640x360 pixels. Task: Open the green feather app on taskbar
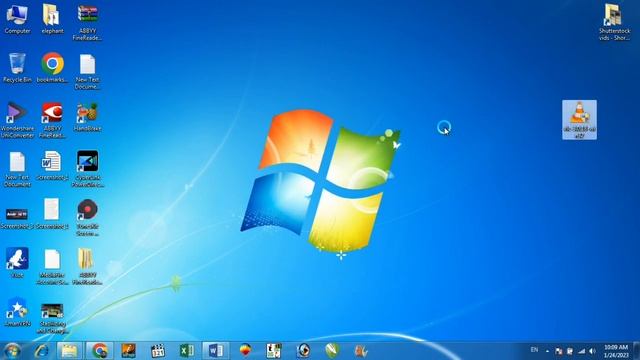click(332, 351)
